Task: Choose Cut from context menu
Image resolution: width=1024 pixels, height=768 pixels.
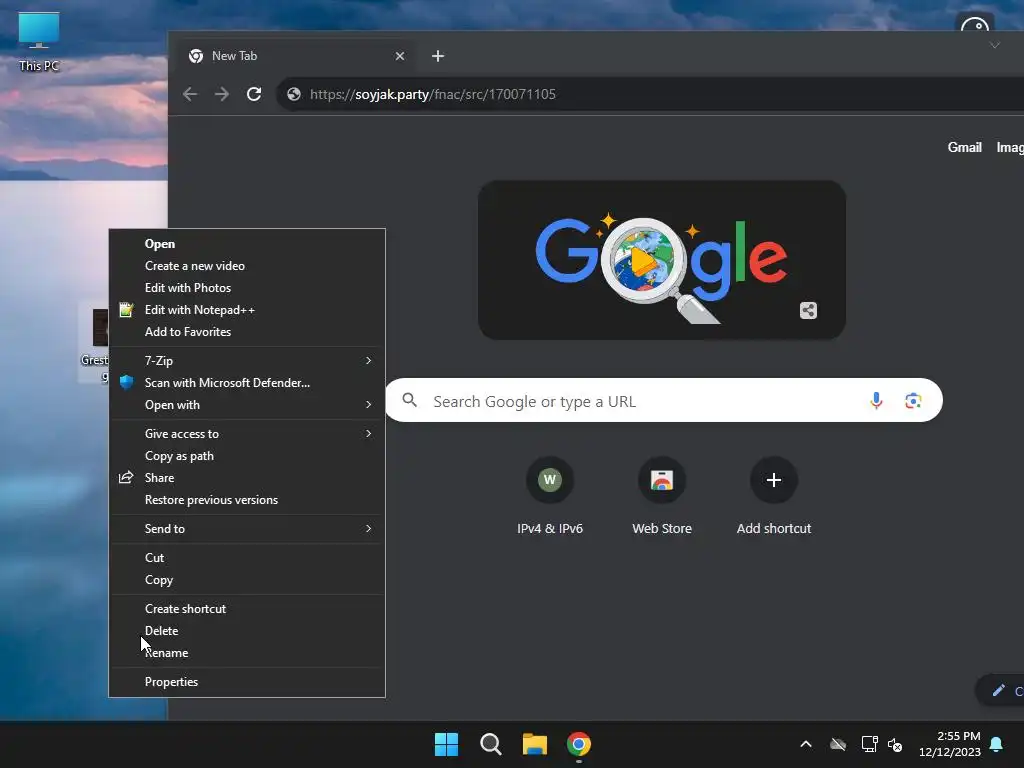Action: coord(247,558)
